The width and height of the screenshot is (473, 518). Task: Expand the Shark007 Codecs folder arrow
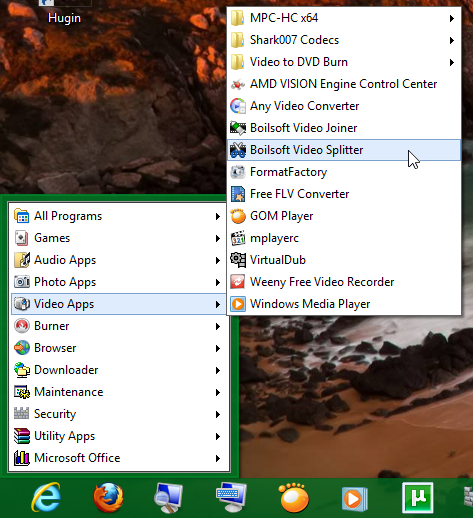coord(452,40)
